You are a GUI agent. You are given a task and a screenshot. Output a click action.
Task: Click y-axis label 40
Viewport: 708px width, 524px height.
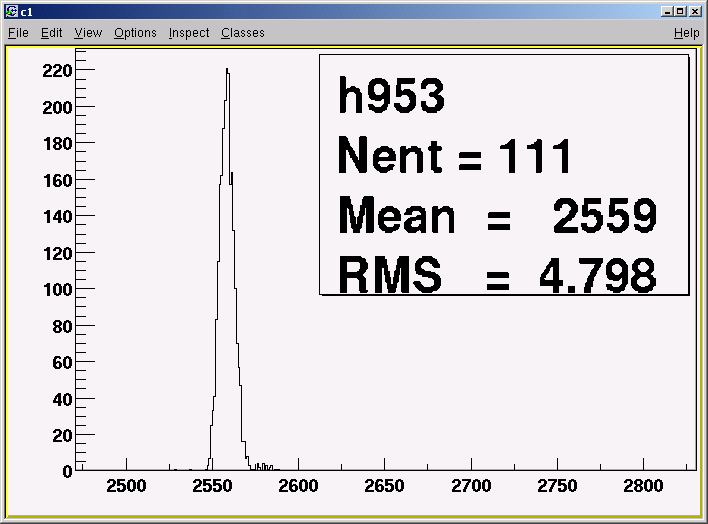62,399
